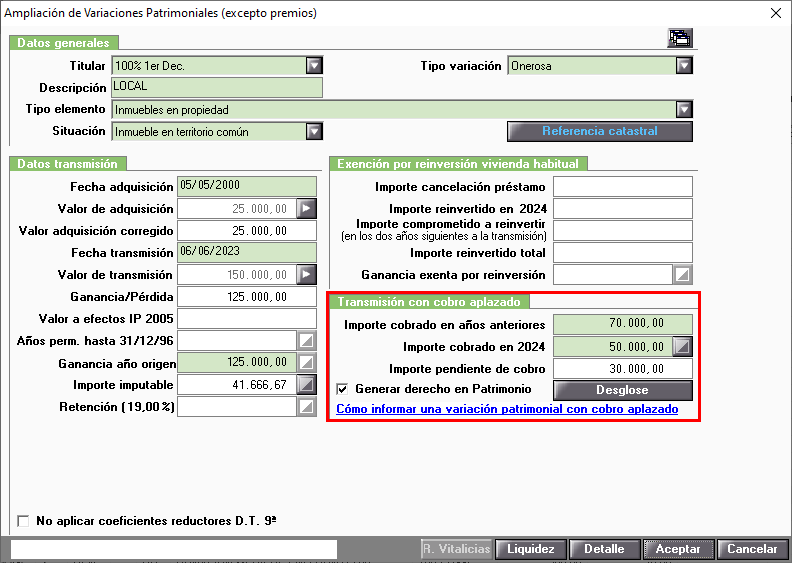
Task: Click the Importe comprometido a reinvertir field
Action: pos(623,231)
